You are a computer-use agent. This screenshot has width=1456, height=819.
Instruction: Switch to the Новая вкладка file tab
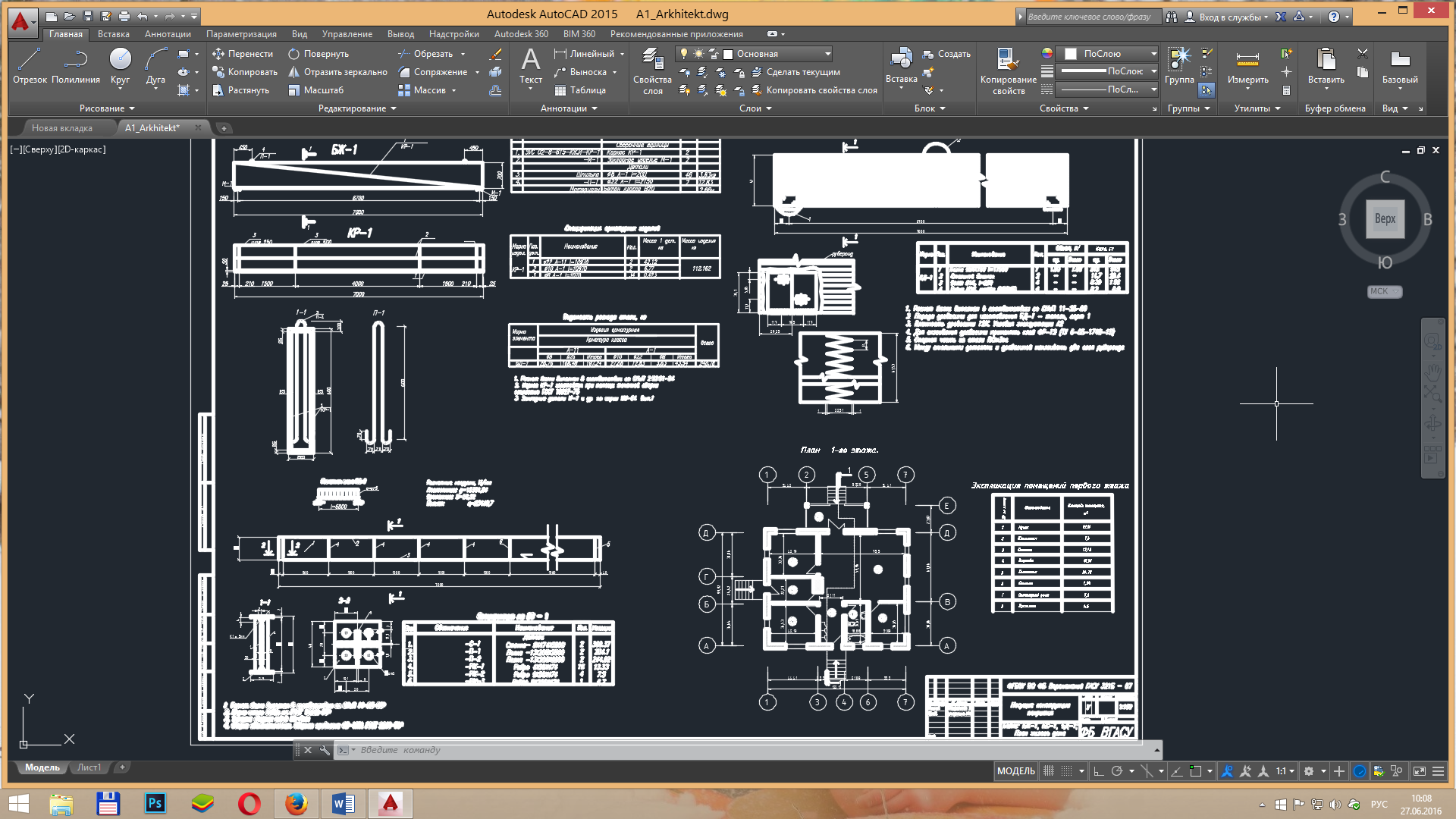point(62,128)
